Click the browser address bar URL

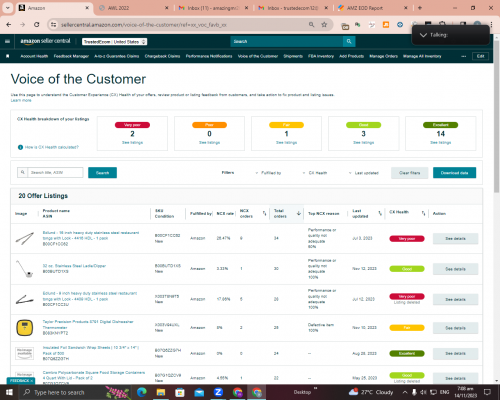[144, 25]
